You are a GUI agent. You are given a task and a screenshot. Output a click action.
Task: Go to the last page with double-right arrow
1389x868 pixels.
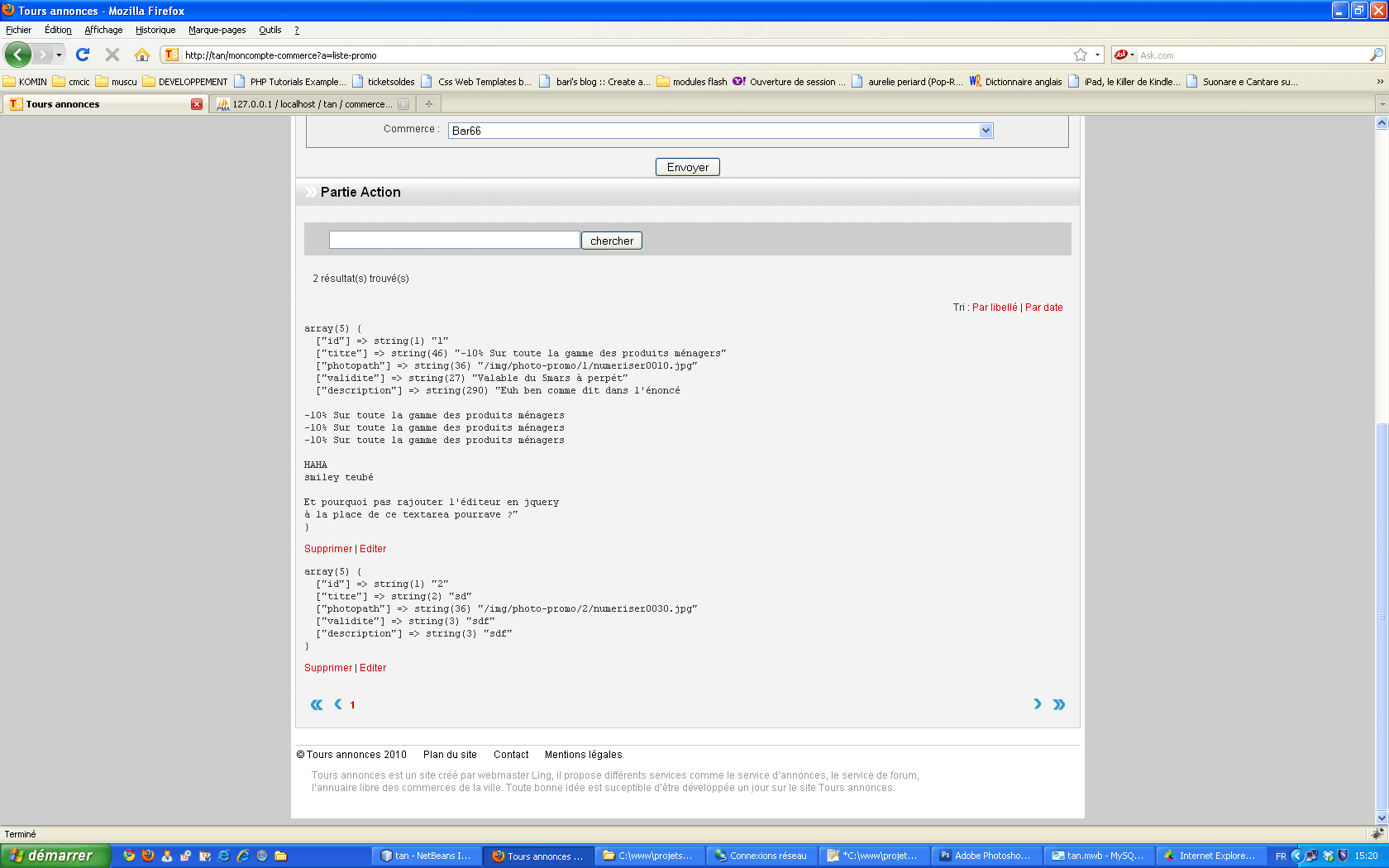[1059, 704]
